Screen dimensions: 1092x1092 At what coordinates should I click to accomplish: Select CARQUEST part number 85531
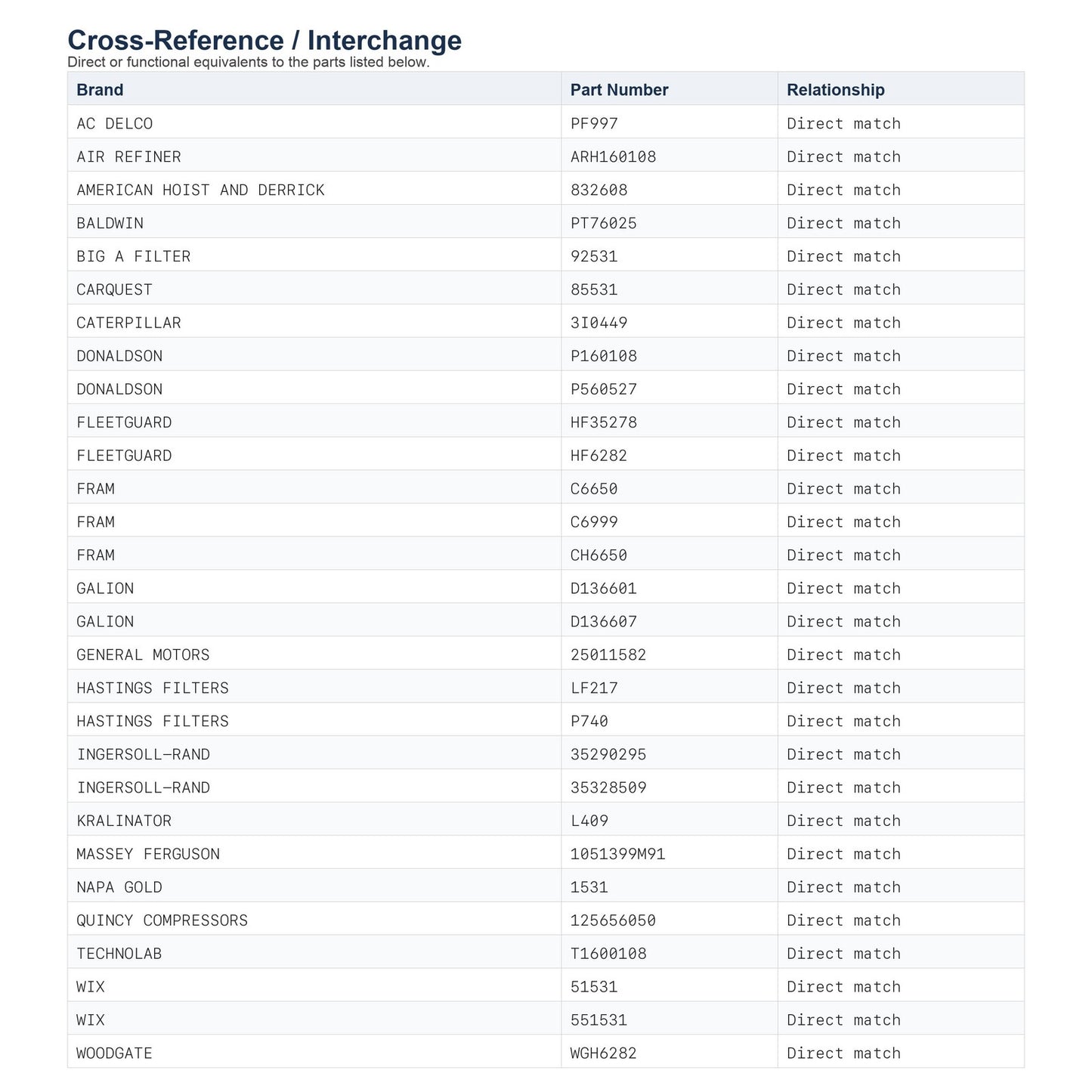594,290
